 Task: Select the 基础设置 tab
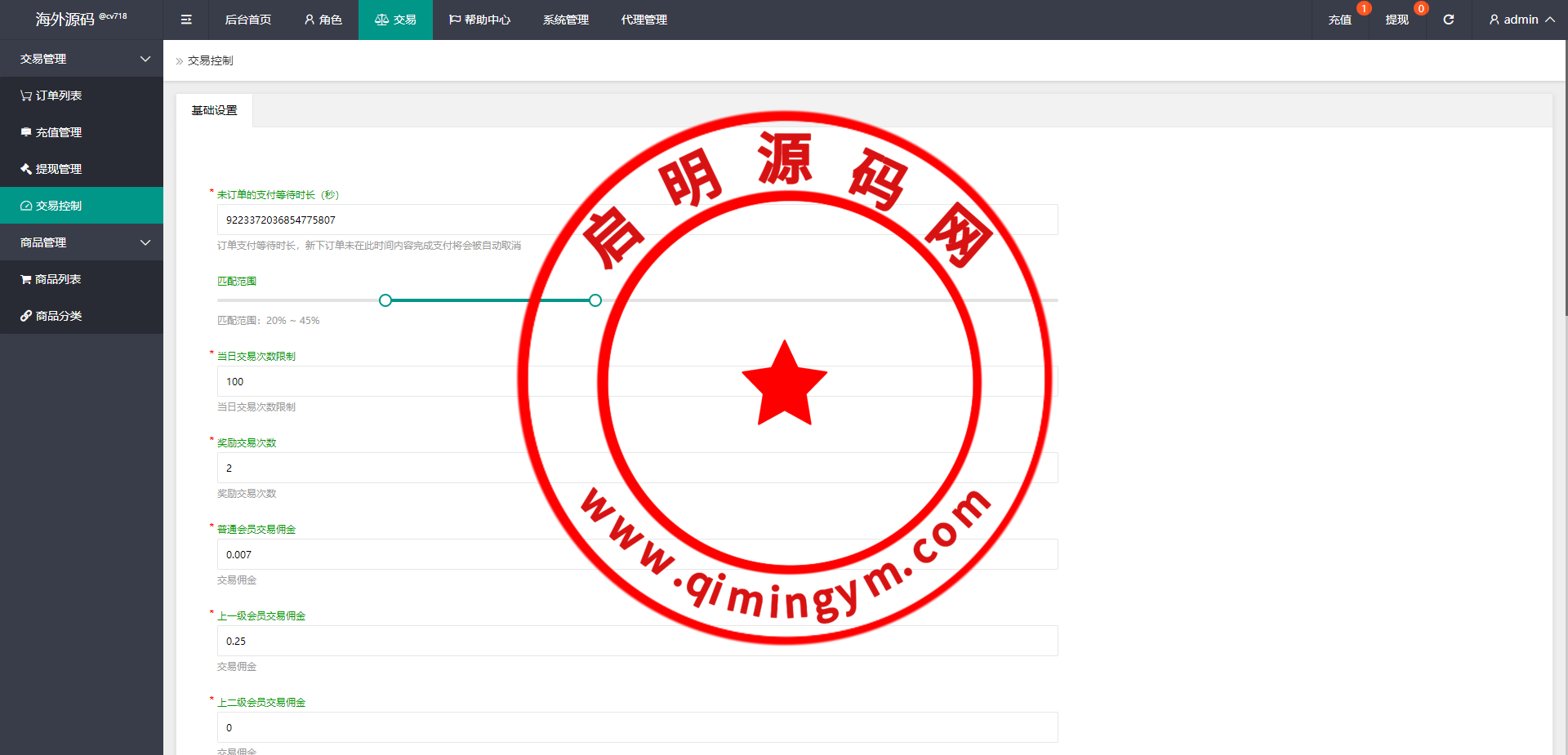pyautogui.click(x=214, y=110)
